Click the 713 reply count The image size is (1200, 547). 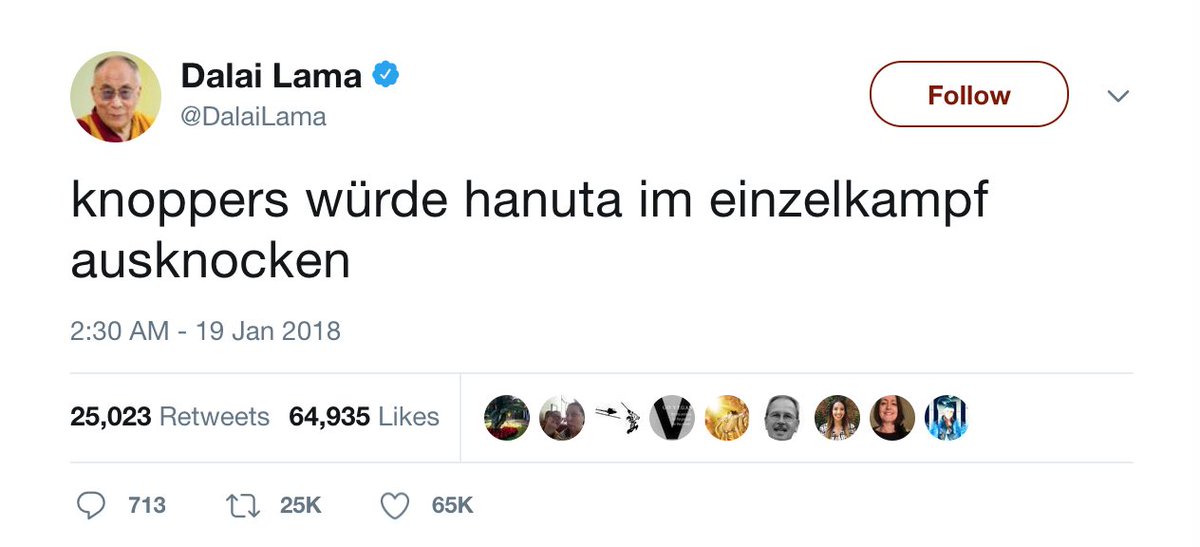pyautogui.click(x=147, y=505)
